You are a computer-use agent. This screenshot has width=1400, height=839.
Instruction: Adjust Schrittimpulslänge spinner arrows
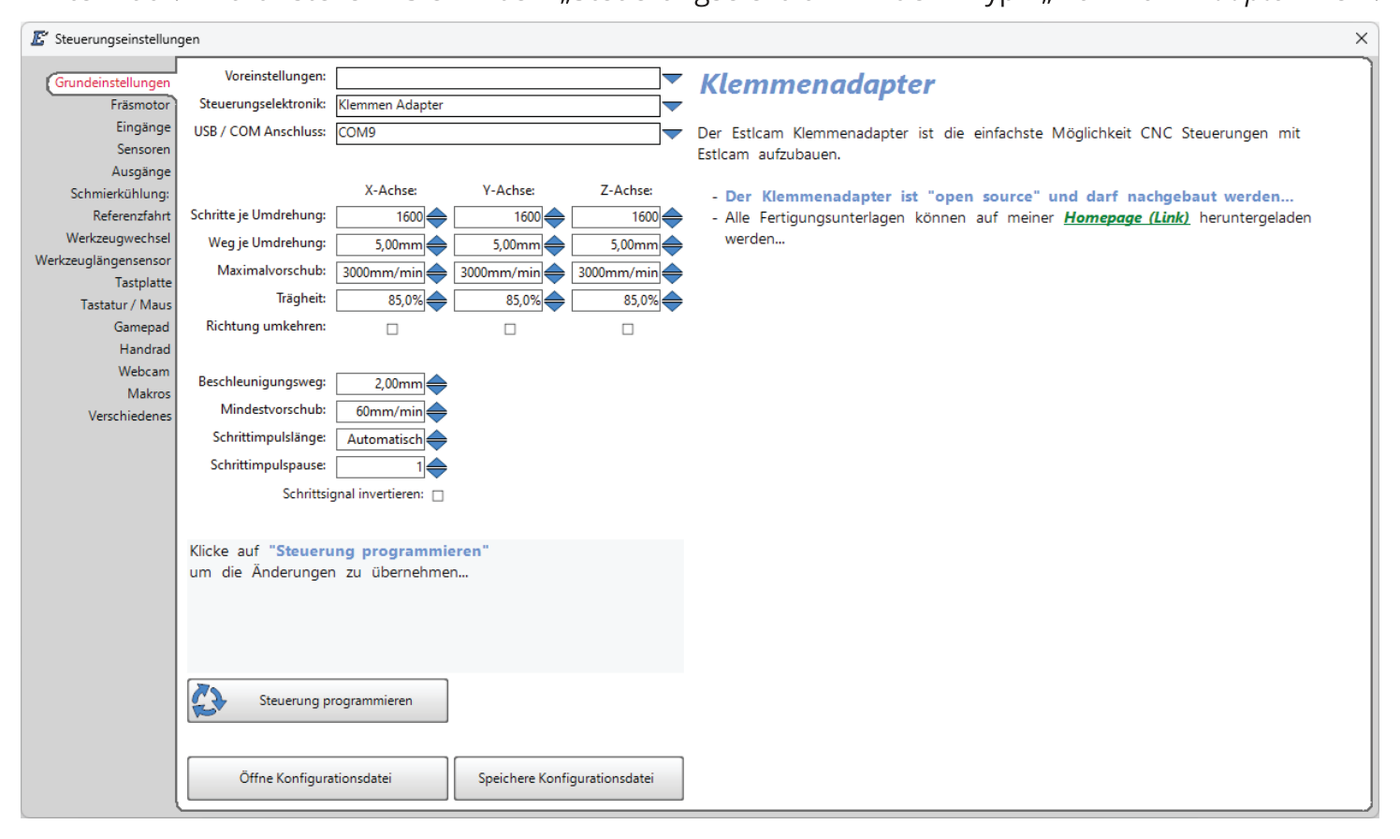click(x=437, y=440)
